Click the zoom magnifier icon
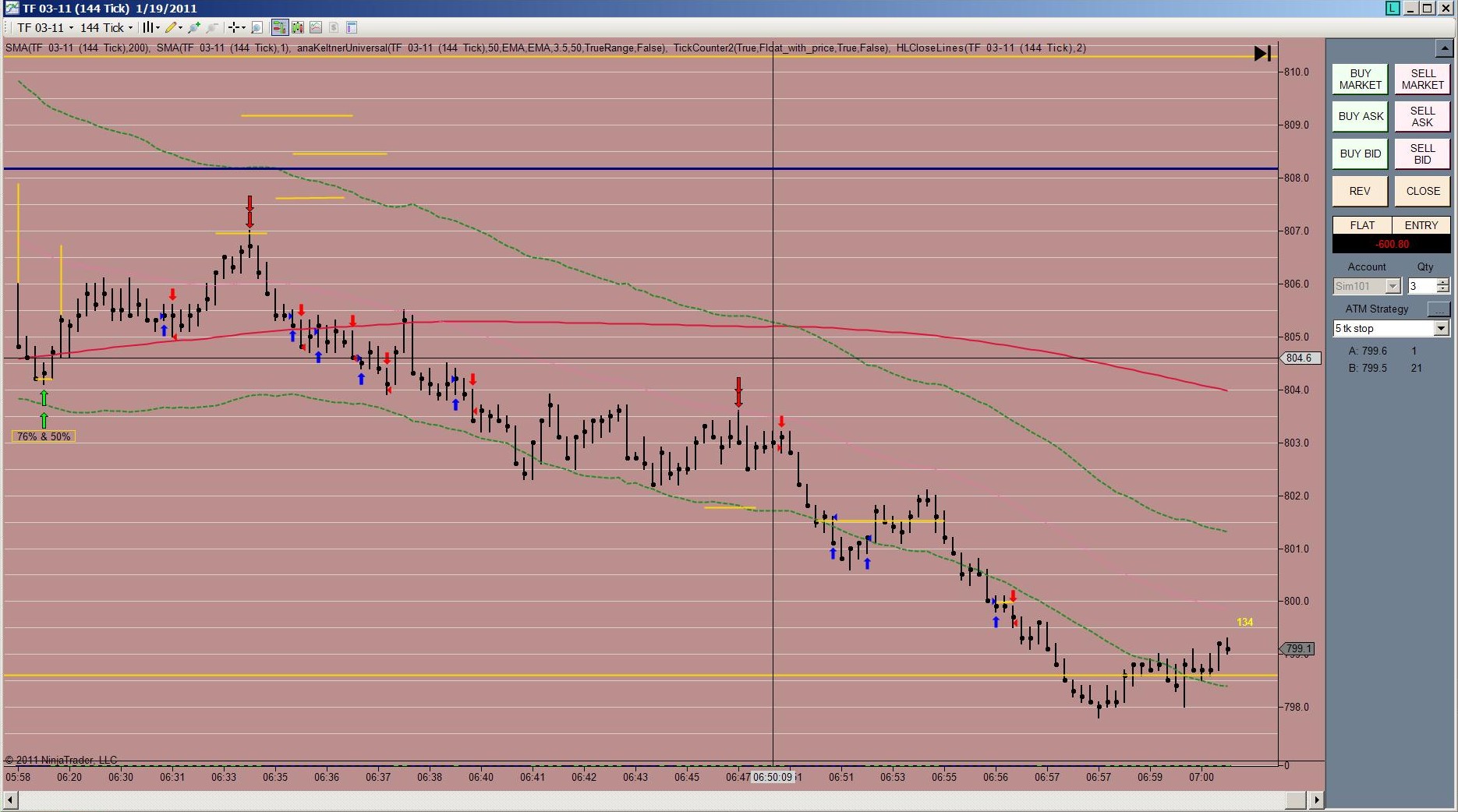The width and height of the screenshot is (1458, 812). (x=257, y=27)
